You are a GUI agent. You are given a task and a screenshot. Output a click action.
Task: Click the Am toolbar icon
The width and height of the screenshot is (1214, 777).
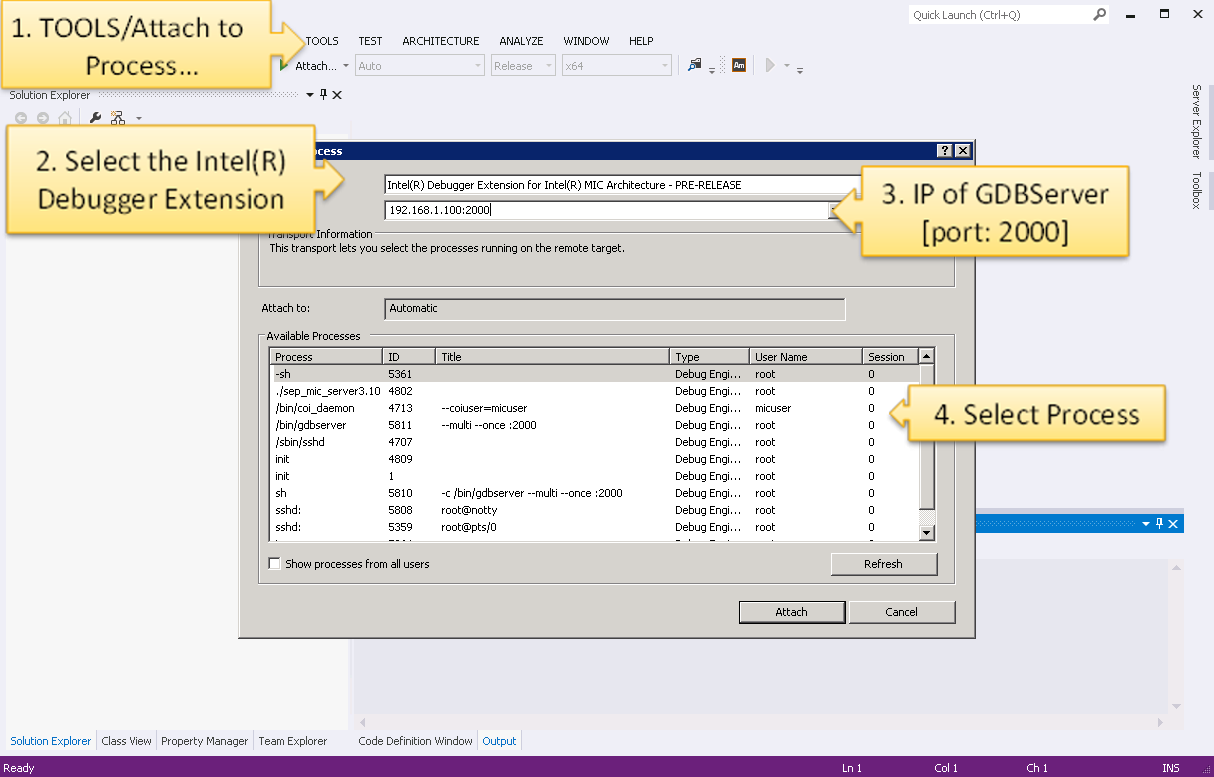(739, 65)
